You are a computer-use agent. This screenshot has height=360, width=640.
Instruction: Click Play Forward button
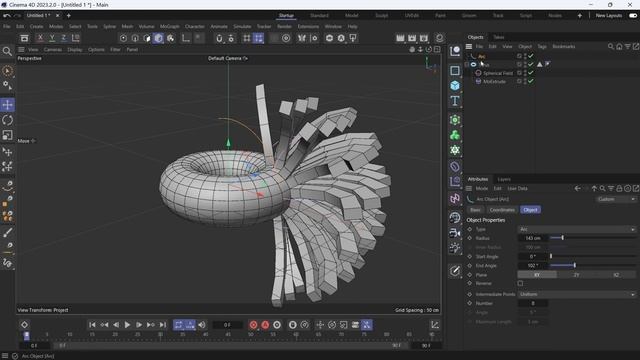coord(127,325)
